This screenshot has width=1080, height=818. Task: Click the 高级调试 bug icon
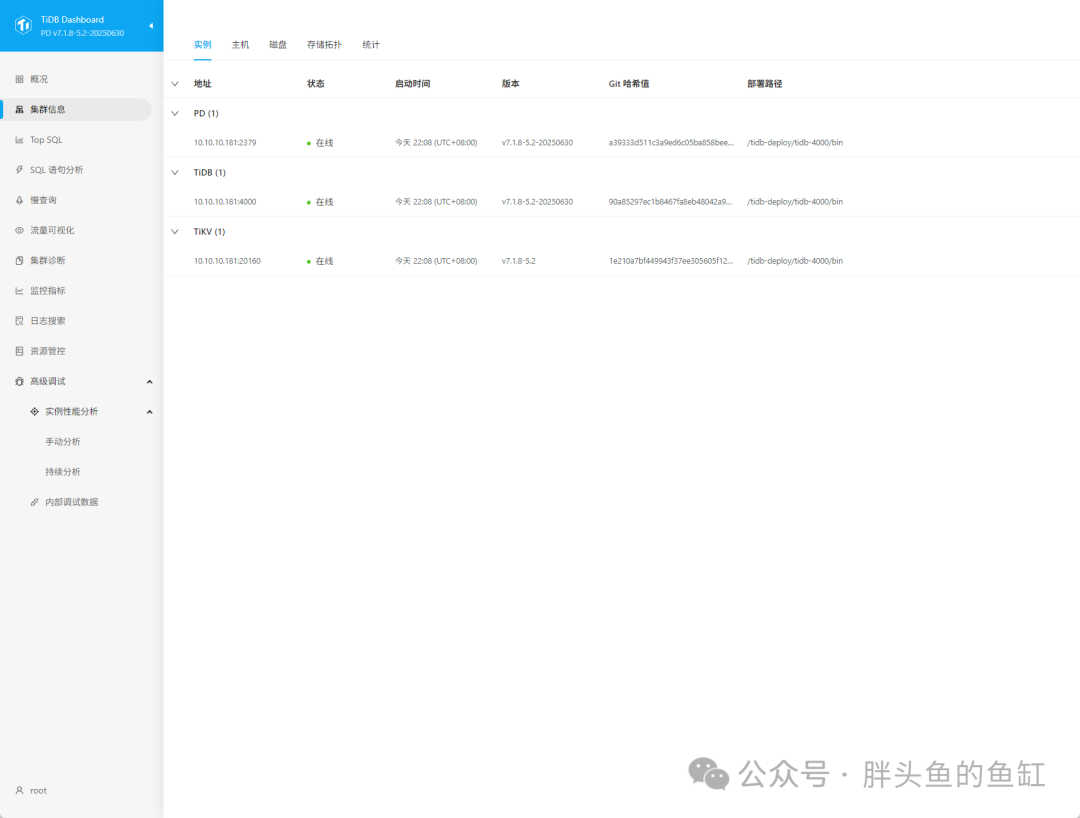pyautogui.click(x=19, y=381)
